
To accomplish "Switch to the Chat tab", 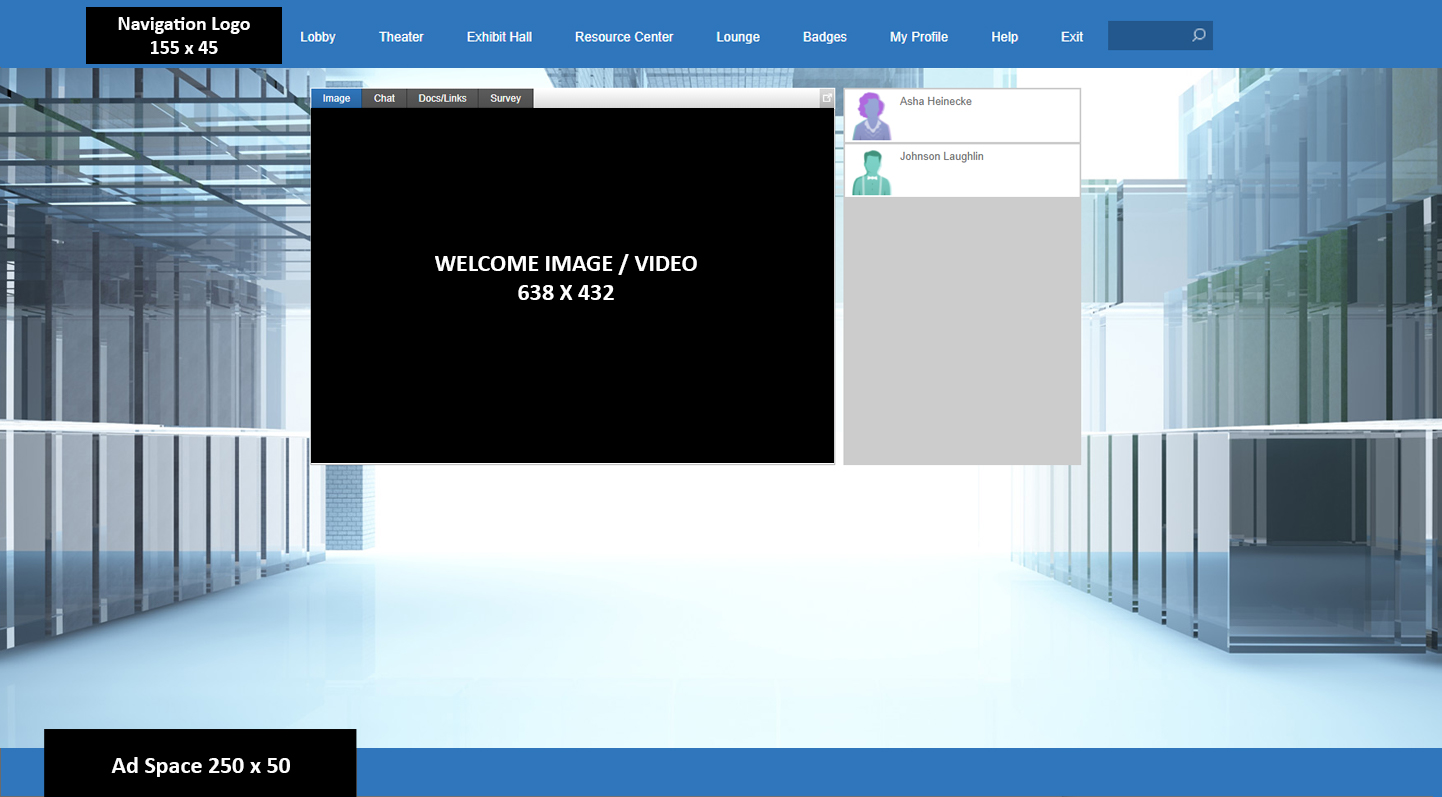I will 384,98.
